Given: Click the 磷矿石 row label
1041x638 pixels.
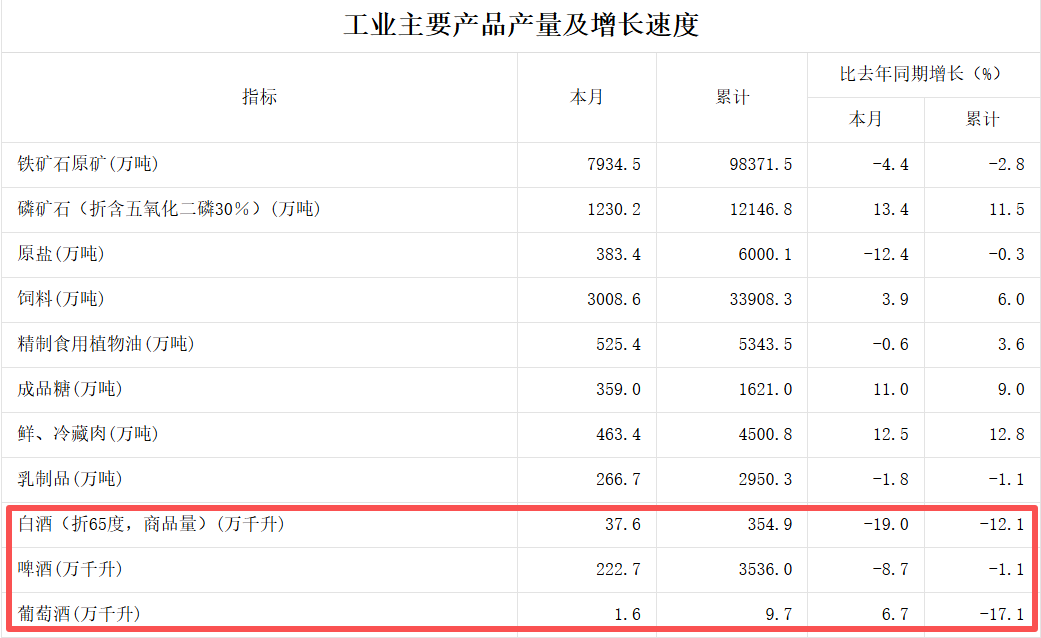Looking at the screenshot, I should tap(169, 209).
